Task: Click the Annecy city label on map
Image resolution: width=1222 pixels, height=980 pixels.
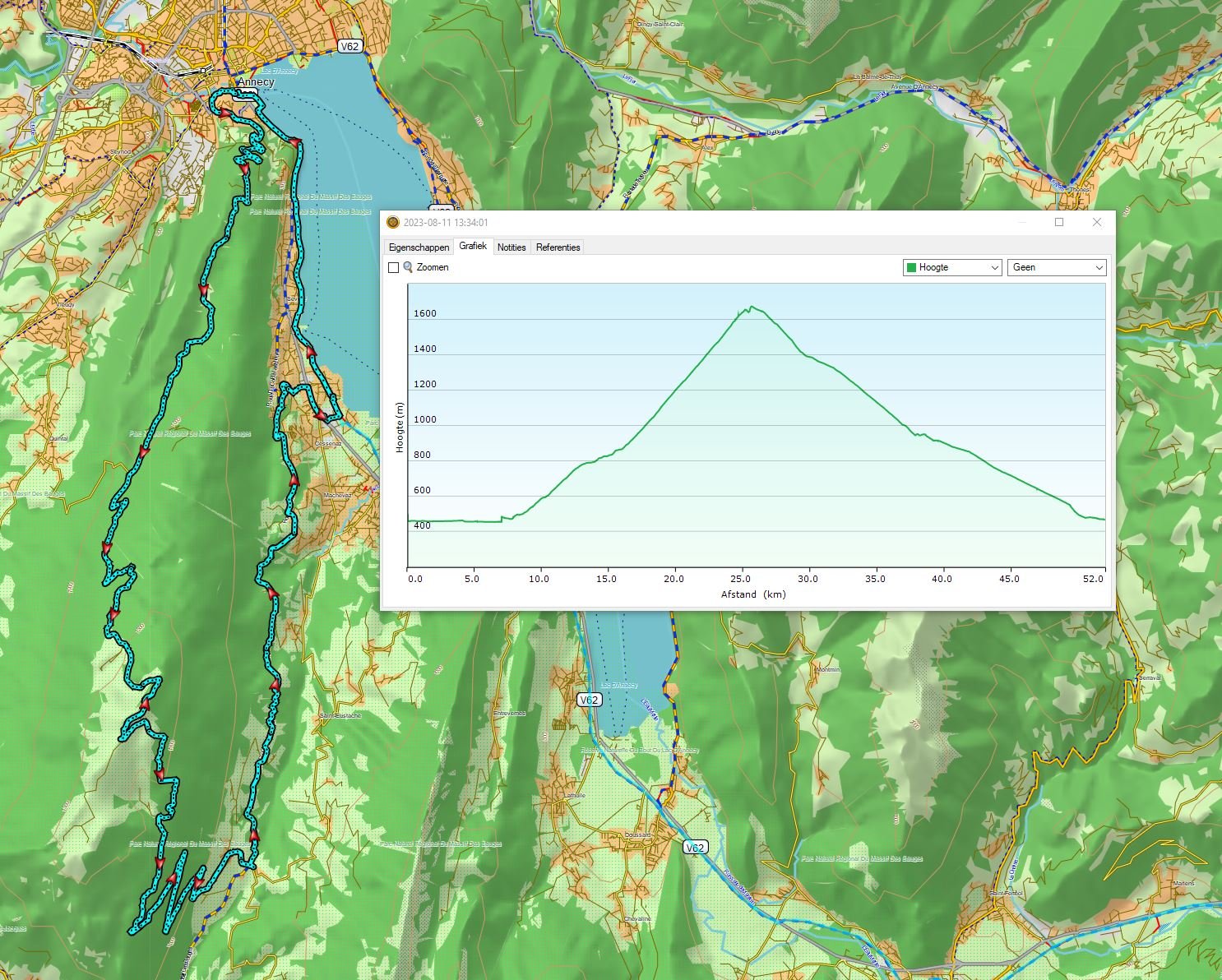Action: point(255,82)
